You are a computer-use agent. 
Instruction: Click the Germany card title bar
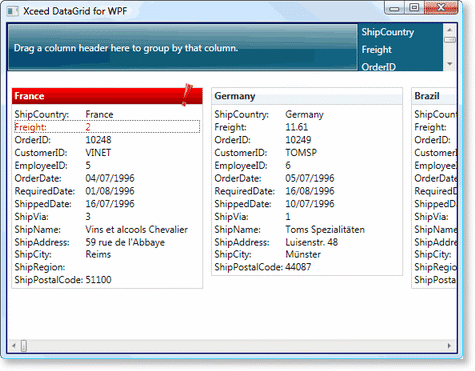(307, 96)
